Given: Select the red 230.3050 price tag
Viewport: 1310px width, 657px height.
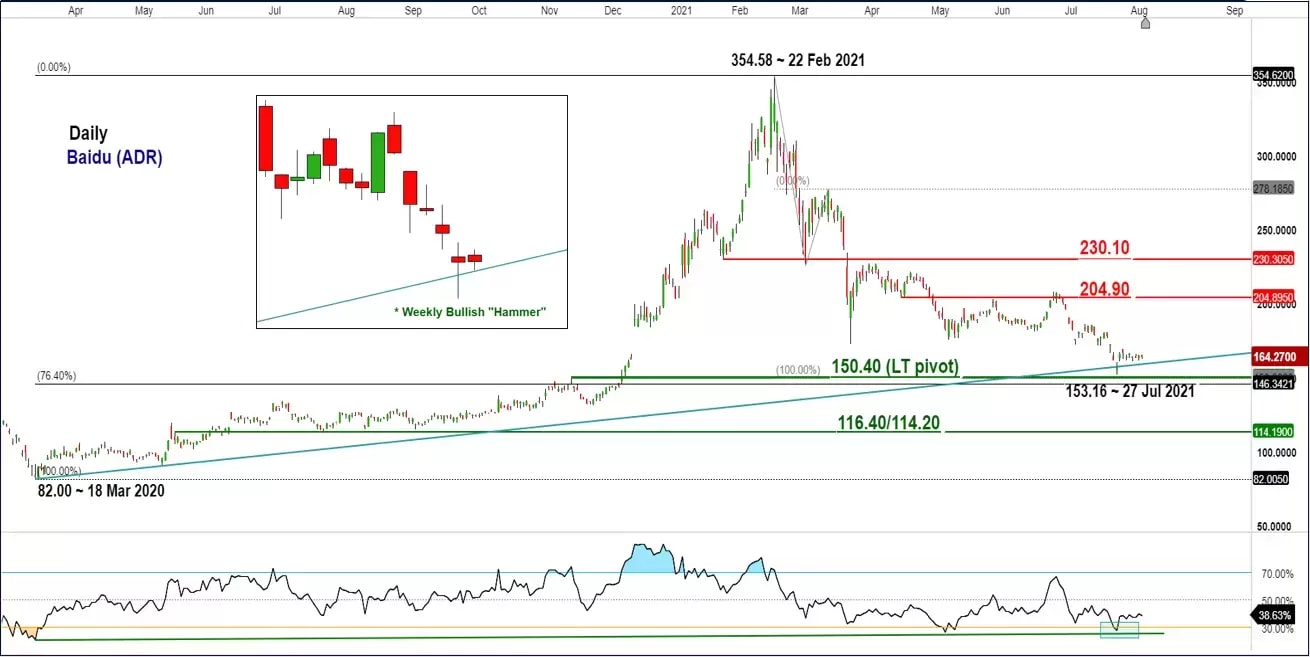Looking at the screenshot, I should click(x=1274, y=258).
